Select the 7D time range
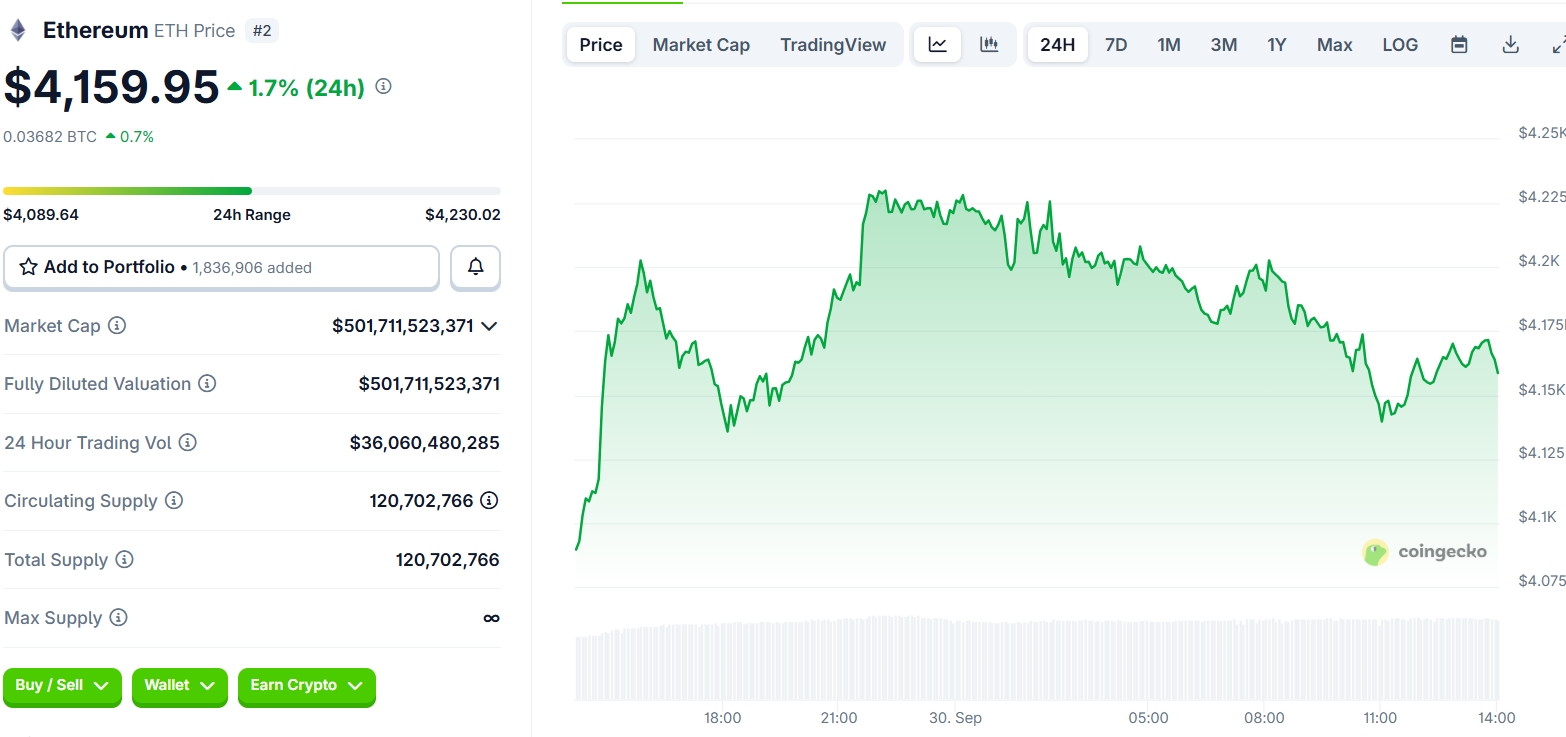This screenshot has width=1566, height=737. click(1116, 45)
